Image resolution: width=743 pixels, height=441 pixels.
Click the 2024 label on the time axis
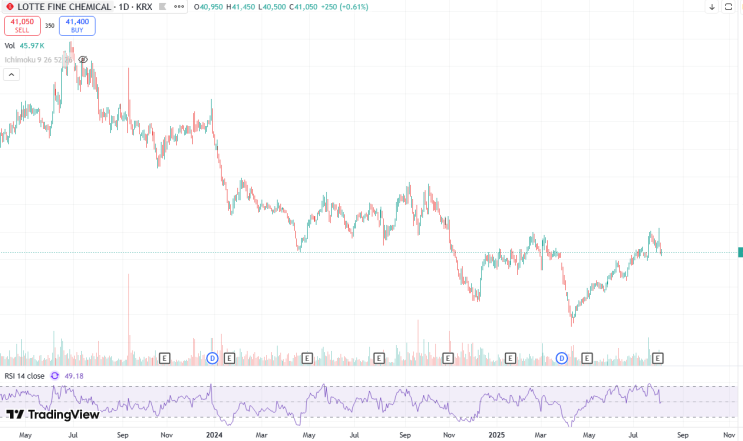[x=214, y=435]
